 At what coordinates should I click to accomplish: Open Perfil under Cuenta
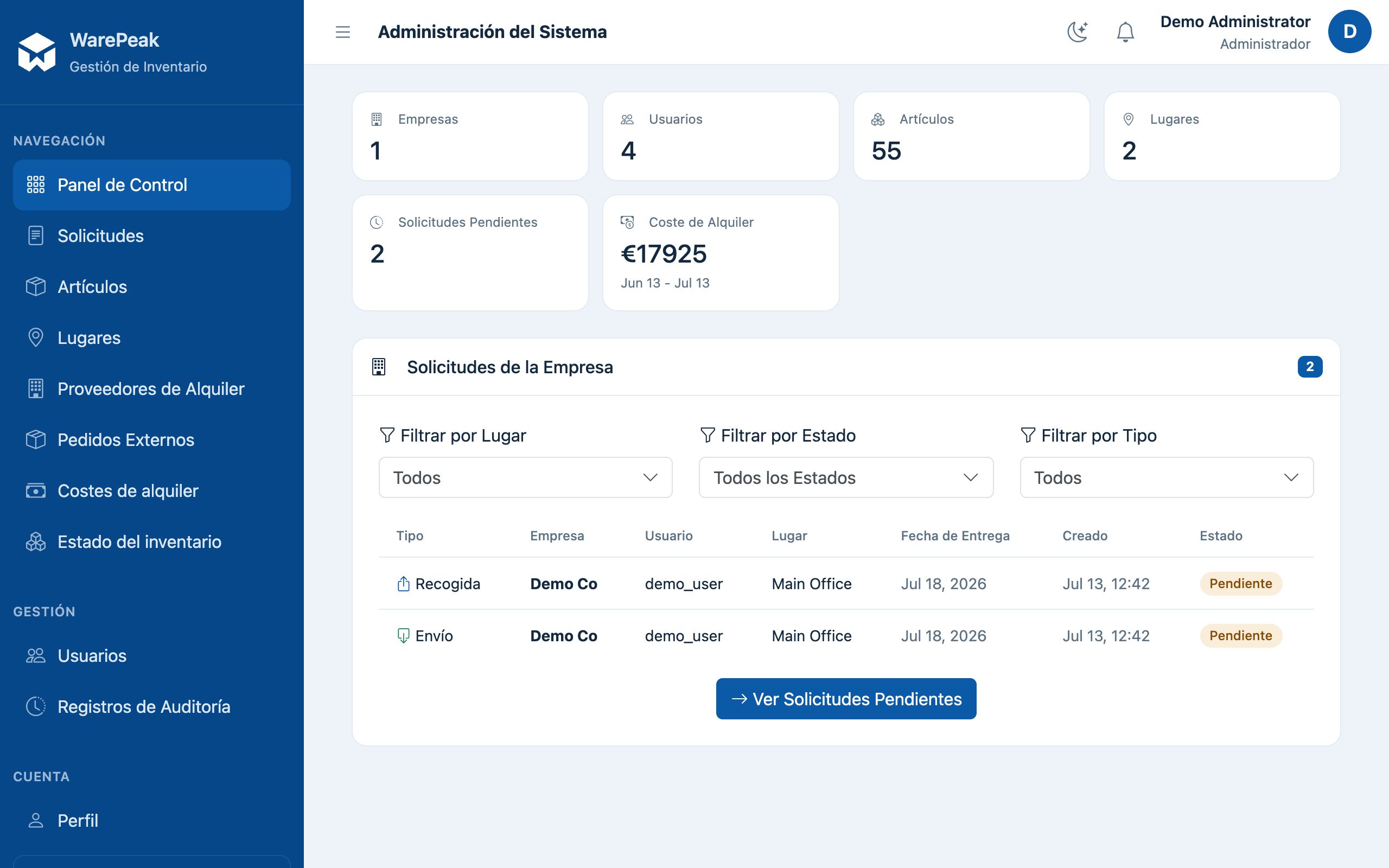click(x=151, y=820)
